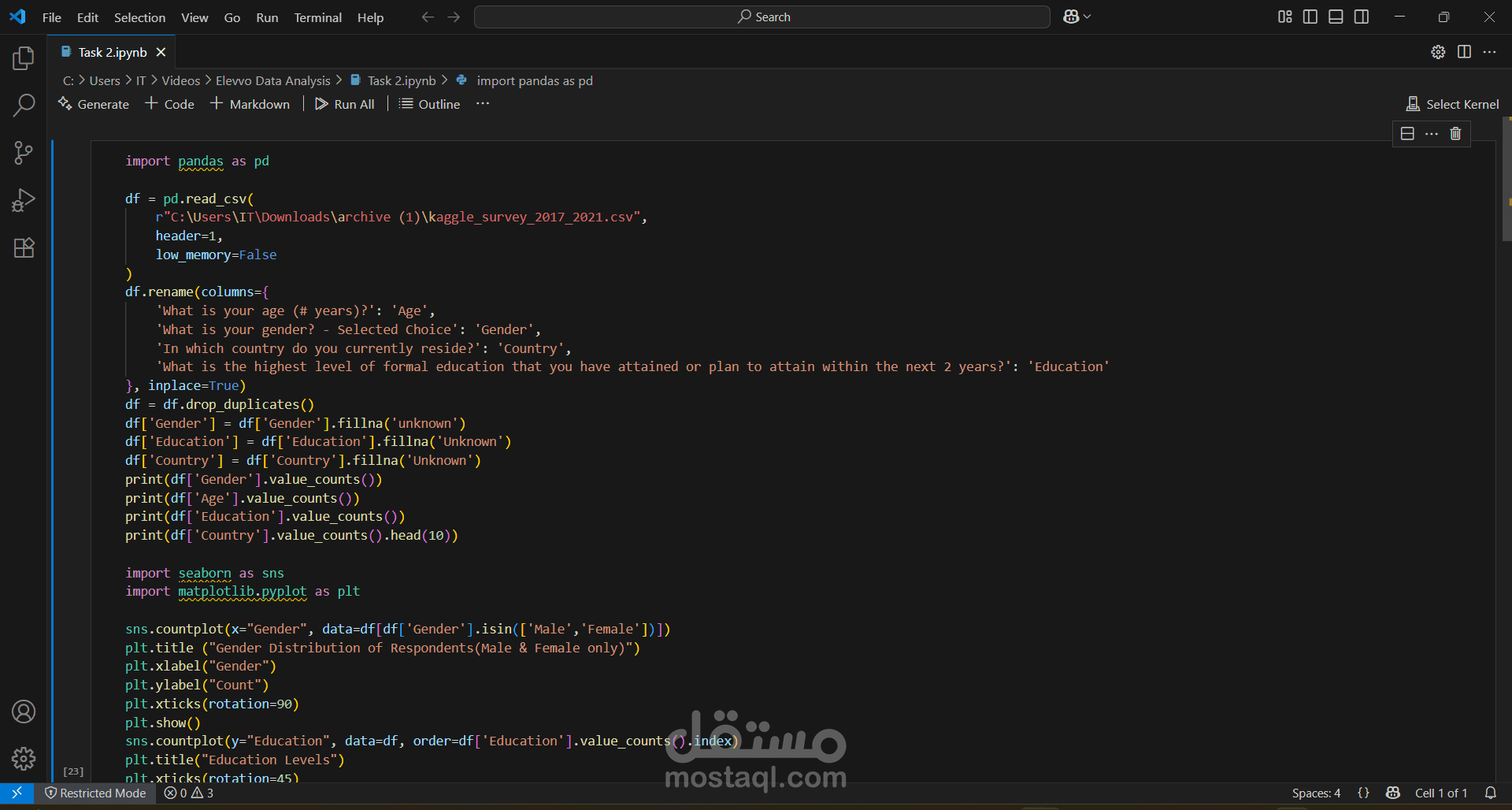Run All notebook cells
The image size is (1512, 810).
345,104
